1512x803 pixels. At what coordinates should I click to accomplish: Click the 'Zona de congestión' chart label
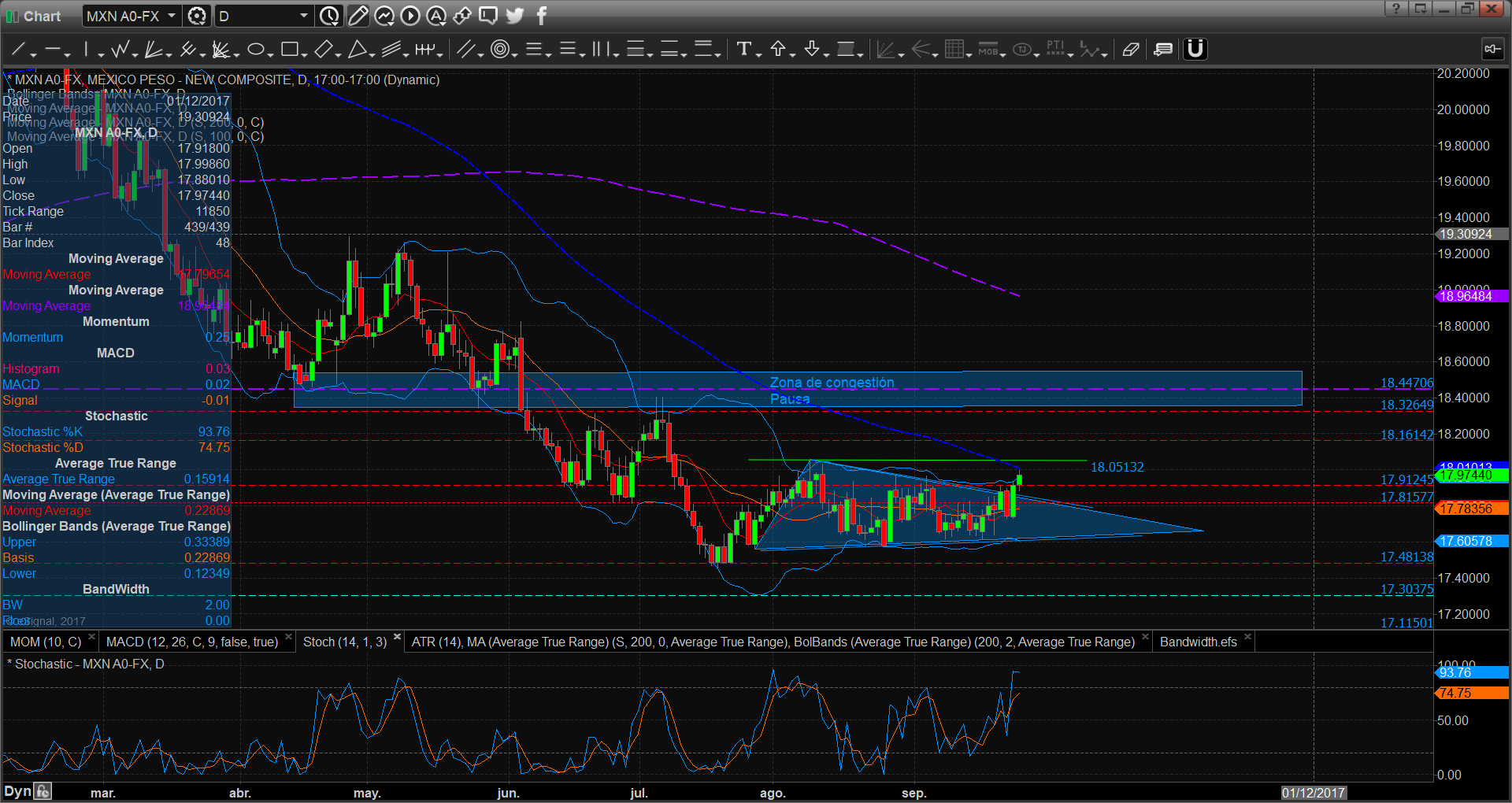coord(832,383)
